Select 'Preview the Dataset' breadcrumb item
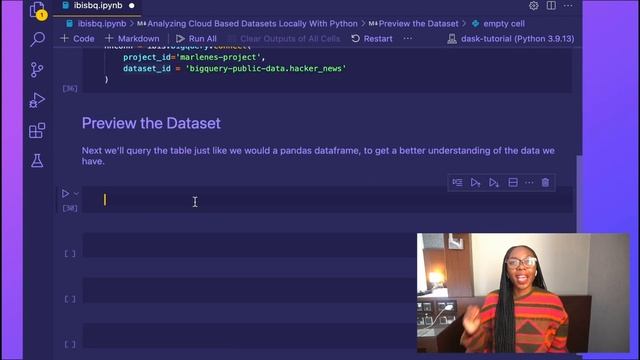This screenshot has height=360, width=640. tap(413, 24)
